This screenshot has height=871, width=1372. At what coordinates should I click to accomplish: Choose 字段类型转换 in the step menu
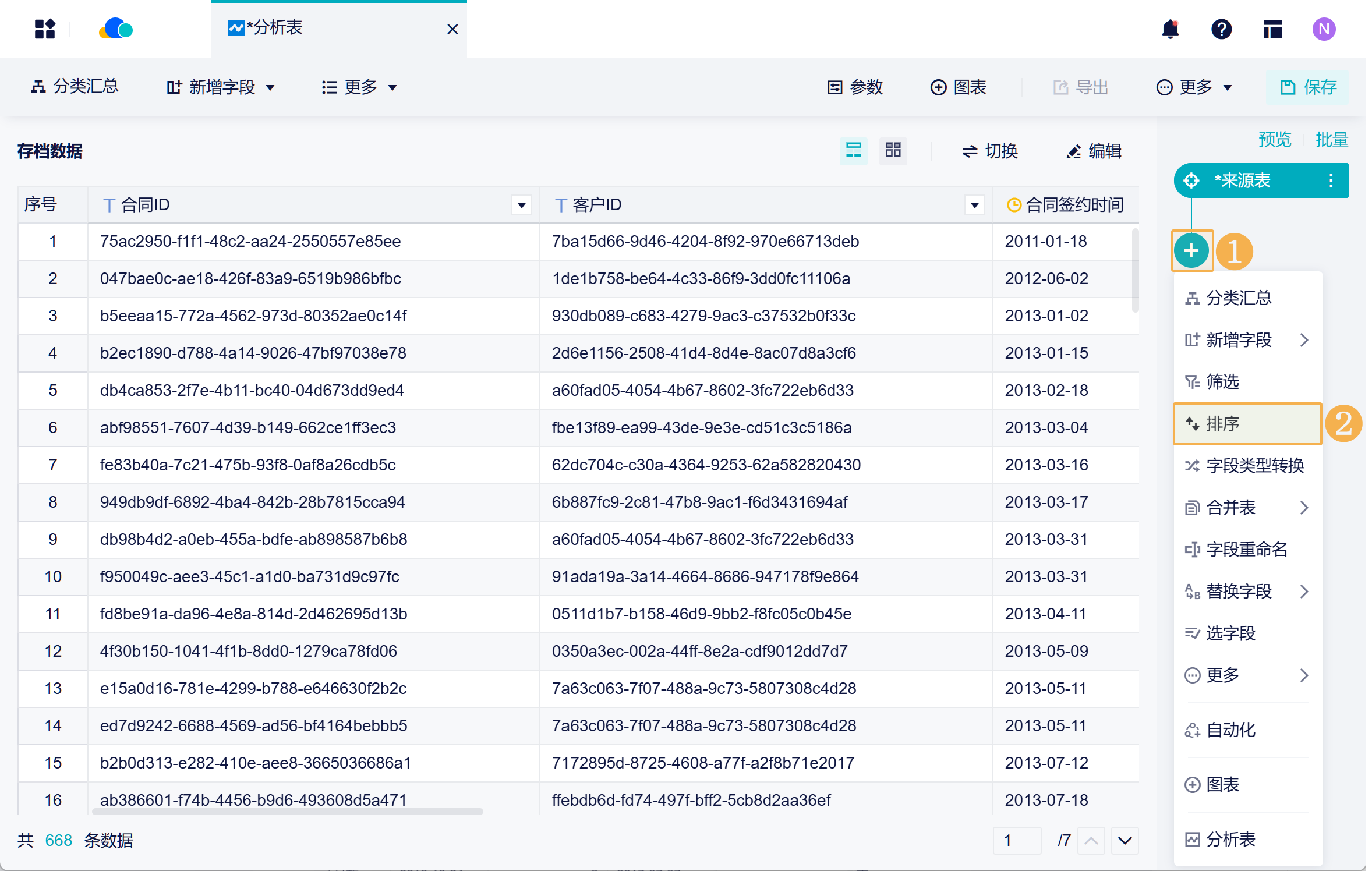click(1248, 466)
